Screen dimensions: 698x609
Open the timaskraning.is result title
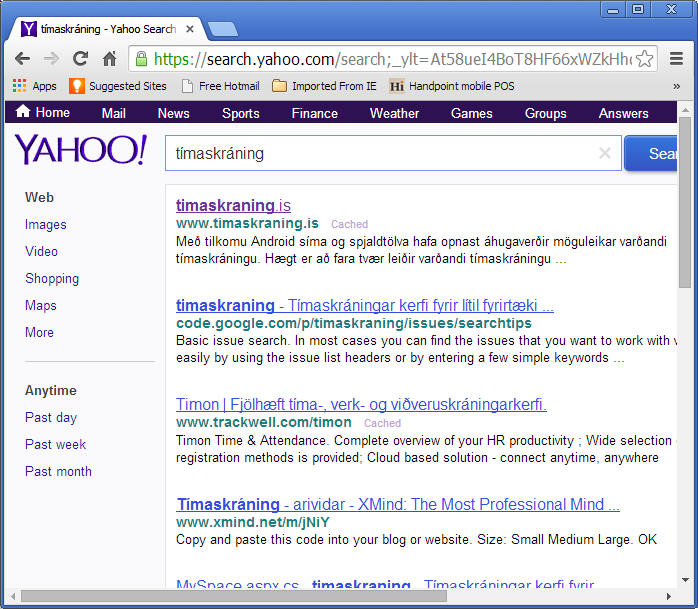click(233, 205)
